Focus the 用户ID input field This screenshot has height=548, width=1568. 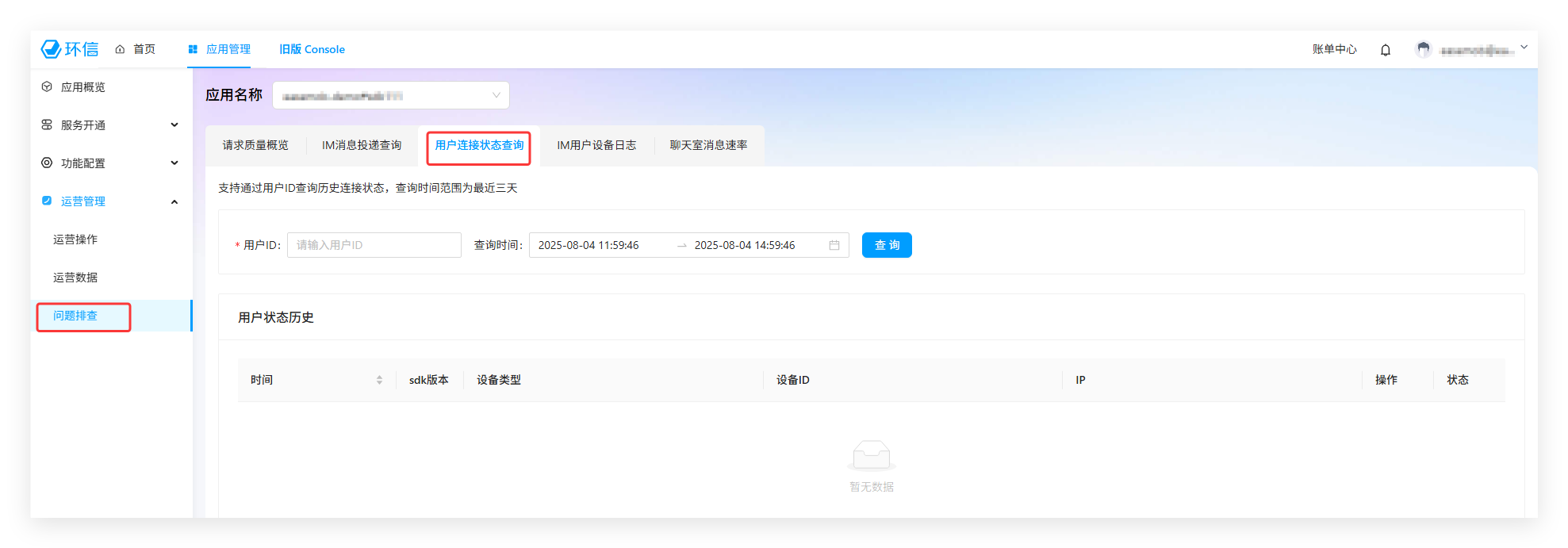374,245
